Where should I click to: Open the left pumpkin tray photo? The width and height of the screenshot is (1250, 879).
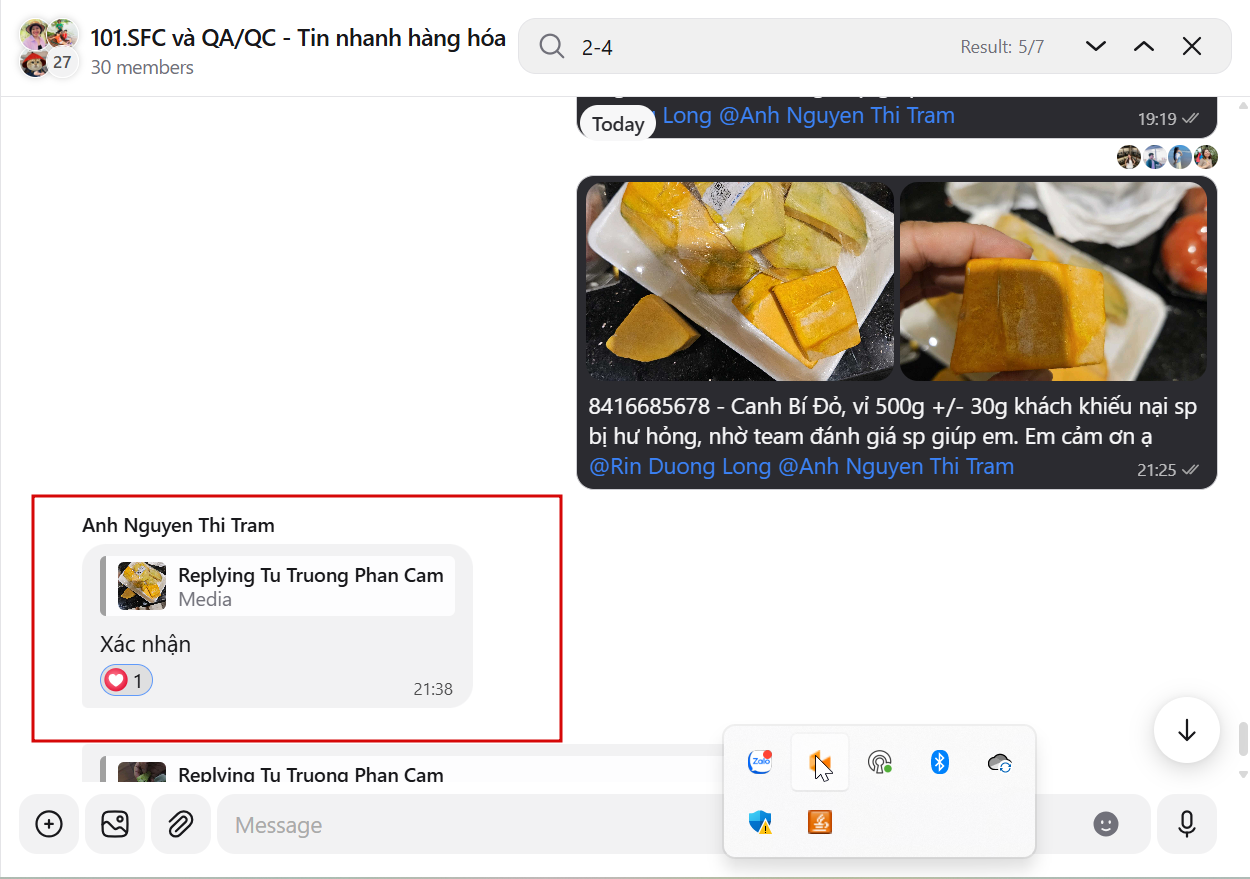740,281
